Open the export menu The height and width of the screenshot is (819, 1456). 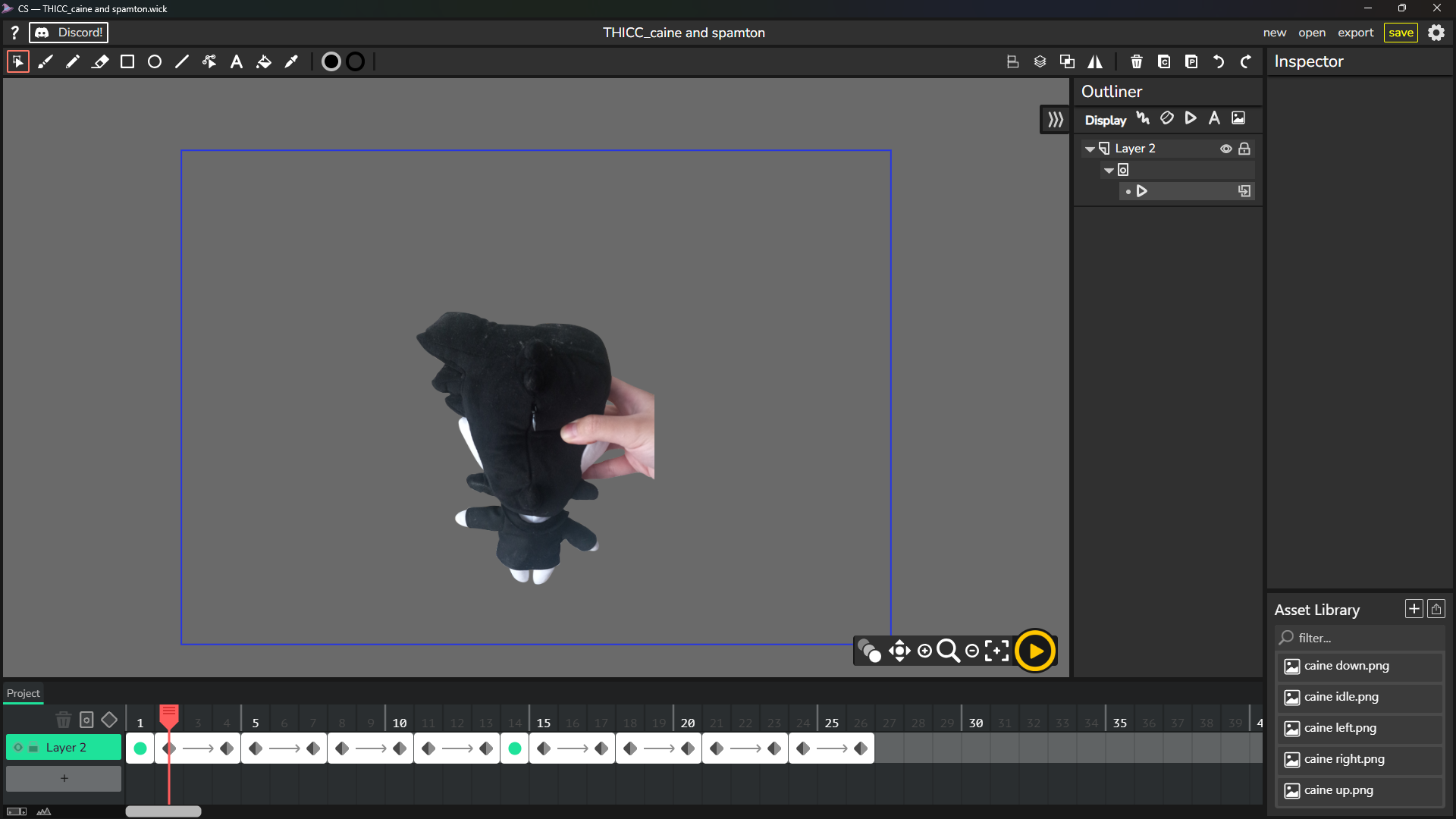1355,33
